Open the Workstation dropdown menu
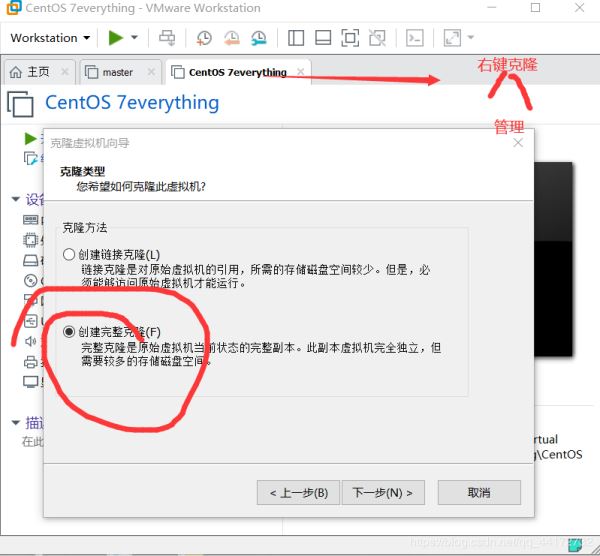The height and width of the screenshot is (556, 600). click(x=49, y=38)
